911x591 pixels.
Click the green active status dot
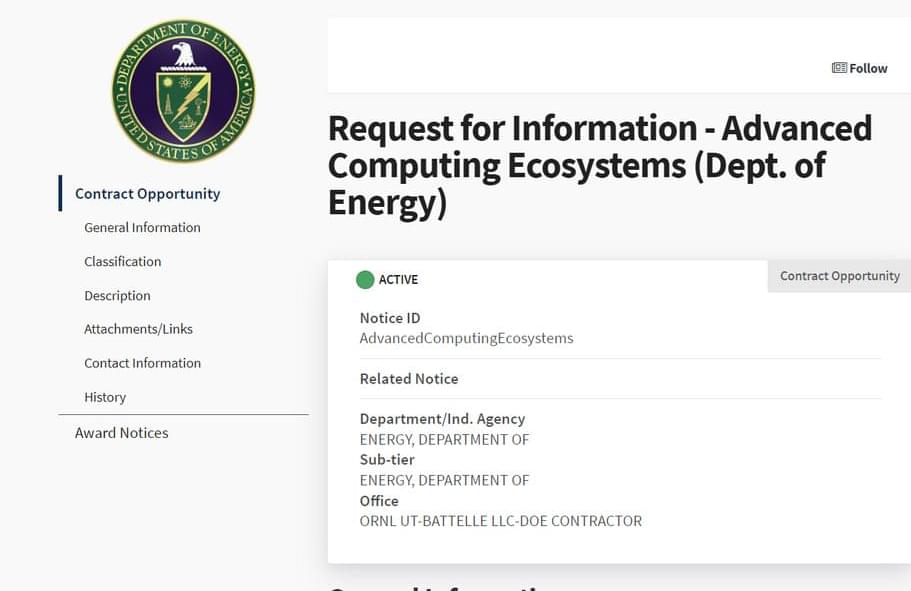point(365,279)
